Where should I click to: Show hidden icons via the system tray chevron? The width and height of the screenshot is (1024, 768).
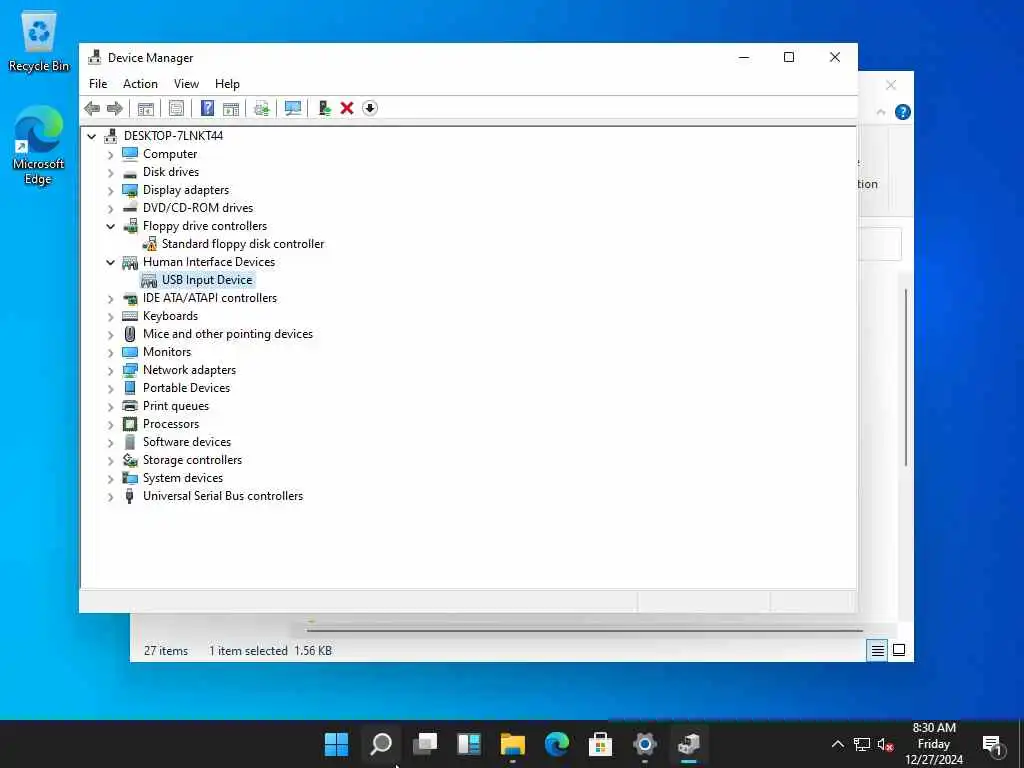point(837,744)
